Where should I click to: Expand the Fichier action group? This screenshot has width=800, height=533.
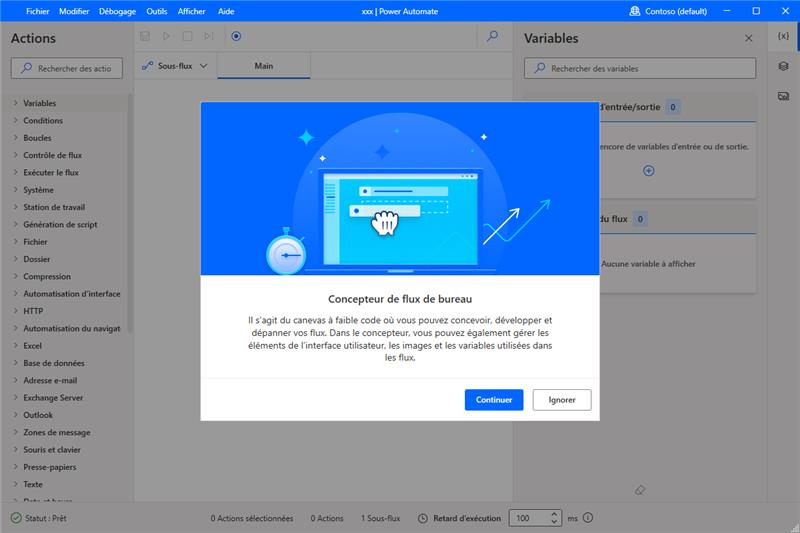coord(65,242)
